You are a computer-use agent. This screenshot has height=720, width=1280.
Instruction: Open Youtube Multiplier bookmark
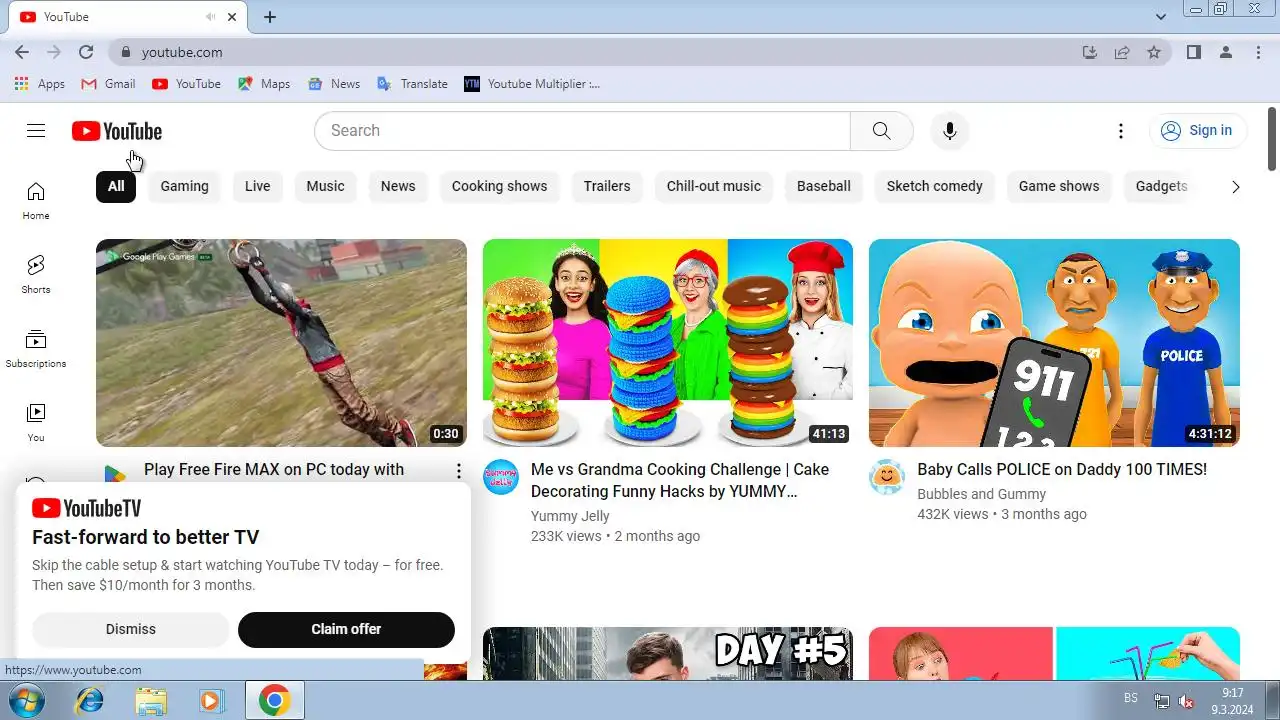click(532, 84)
